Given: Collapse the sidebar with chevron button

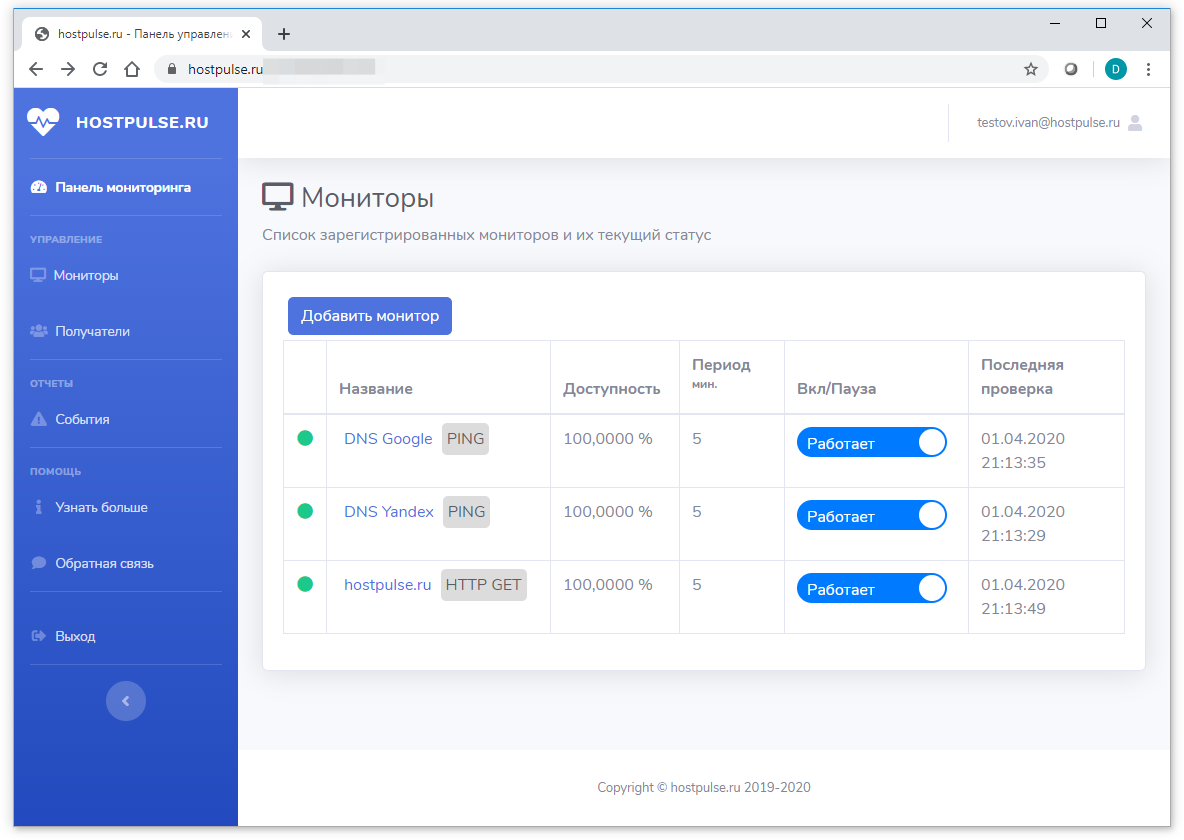Looking at the screenshot, I should point(126,701).
